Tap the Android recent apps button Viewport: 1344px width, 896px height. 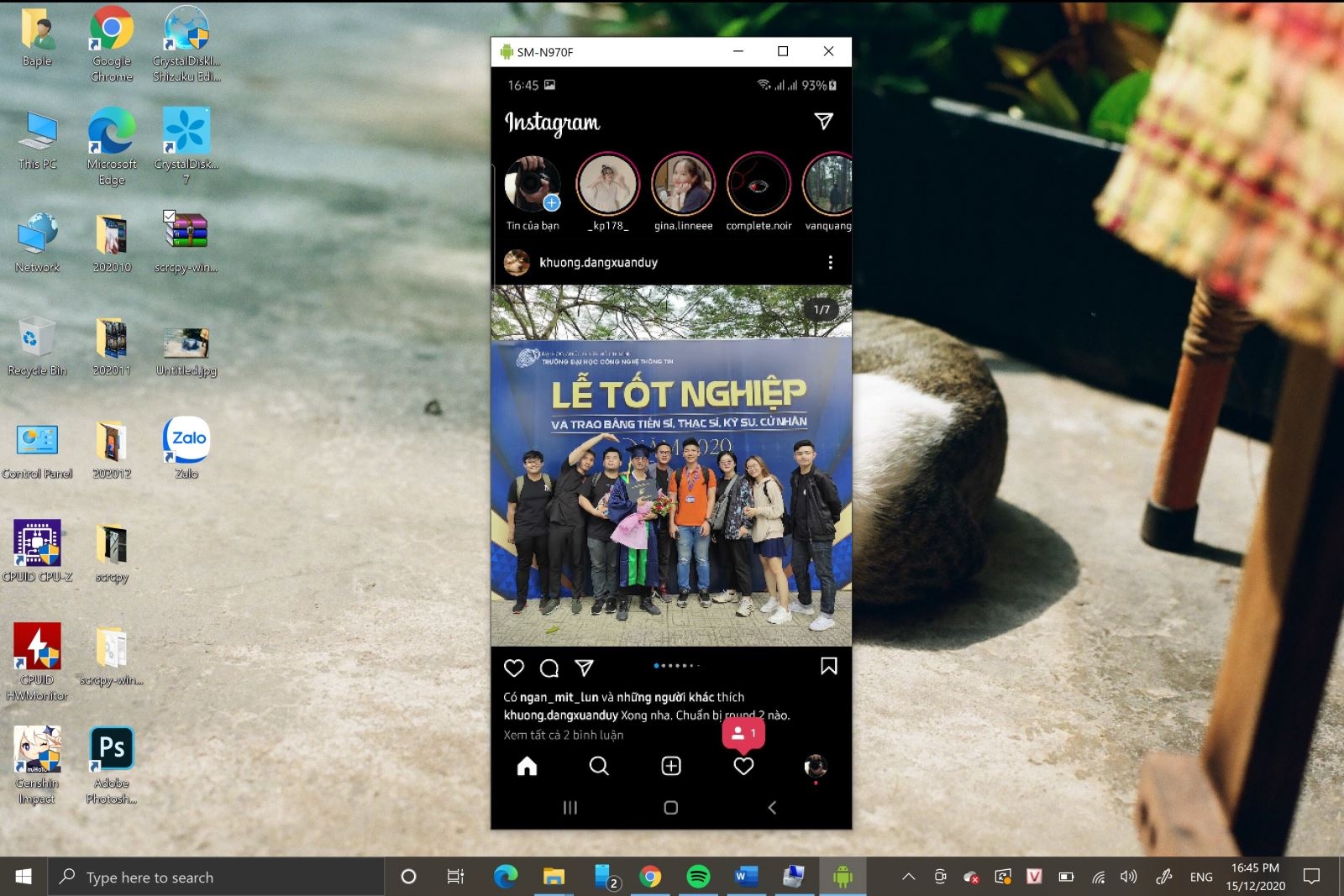(570, 807)
